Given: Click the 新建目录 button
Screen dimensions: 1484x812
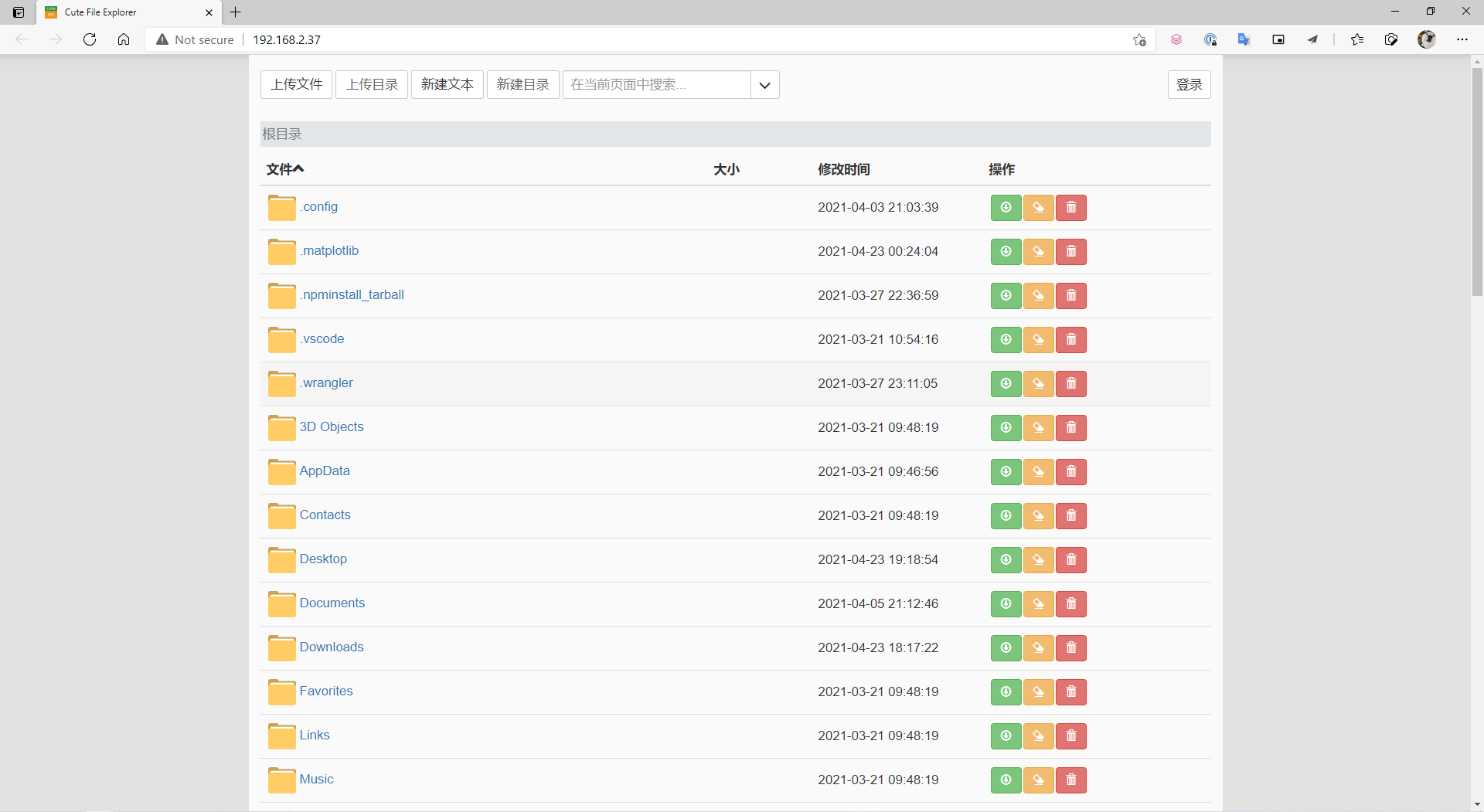Looking at the screenshot, I should [x=523, y=85].
